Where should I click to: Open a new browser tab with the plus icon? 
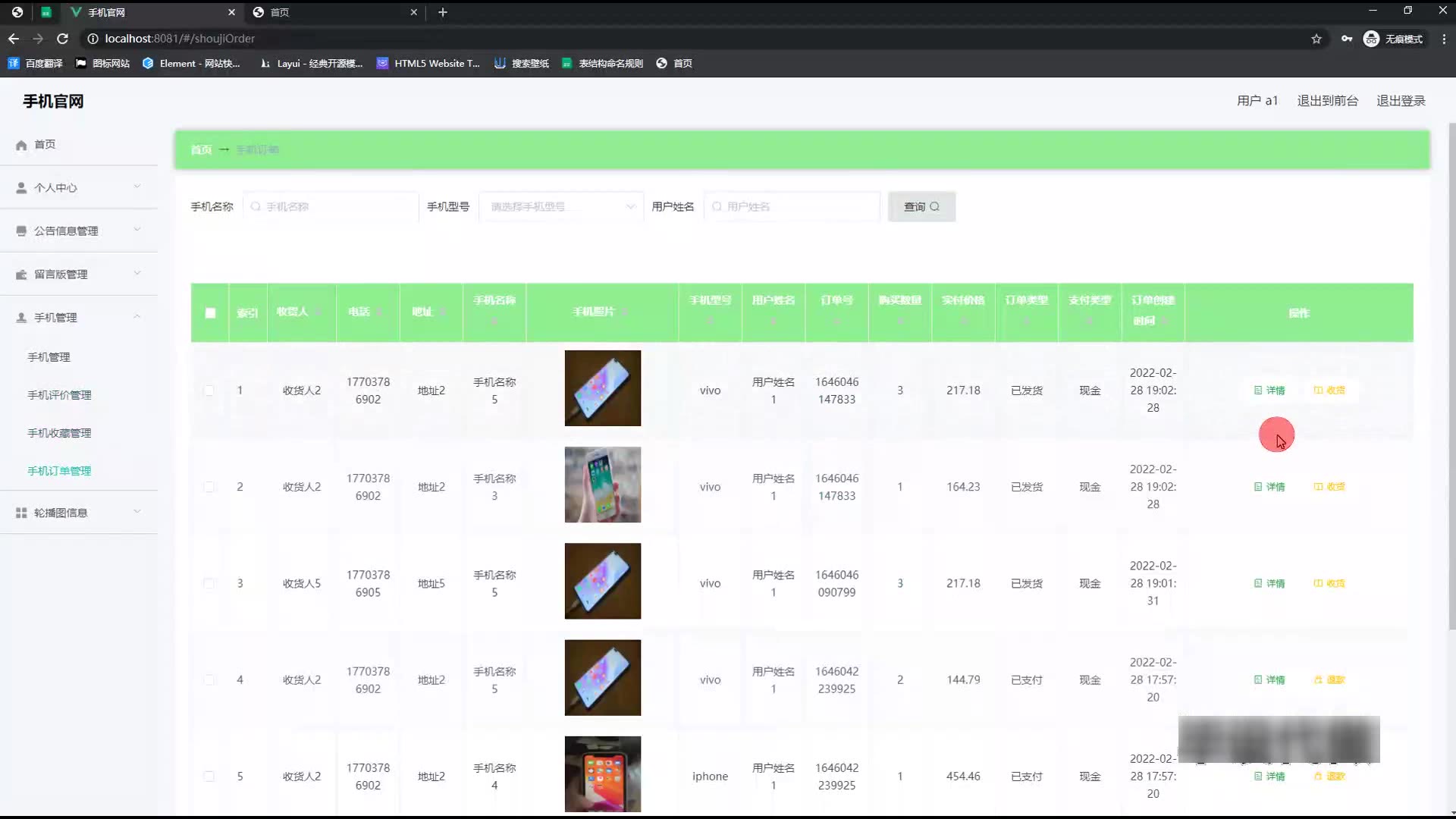click(443, 12)
